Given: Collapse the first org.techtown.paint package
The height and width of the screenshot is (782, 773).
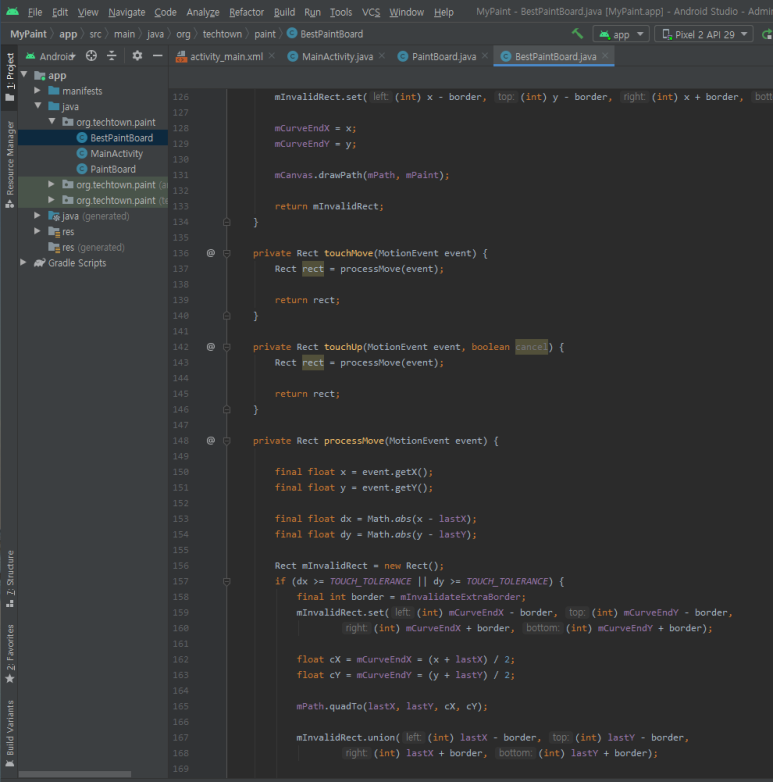Looking at the screenshot, I should pyautogui.click(x=52, y=121).
